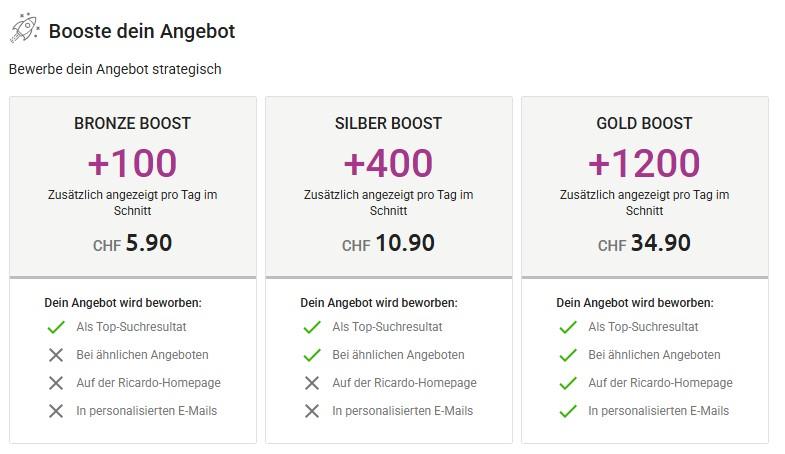Click the +400 views figure

point(388,163)
